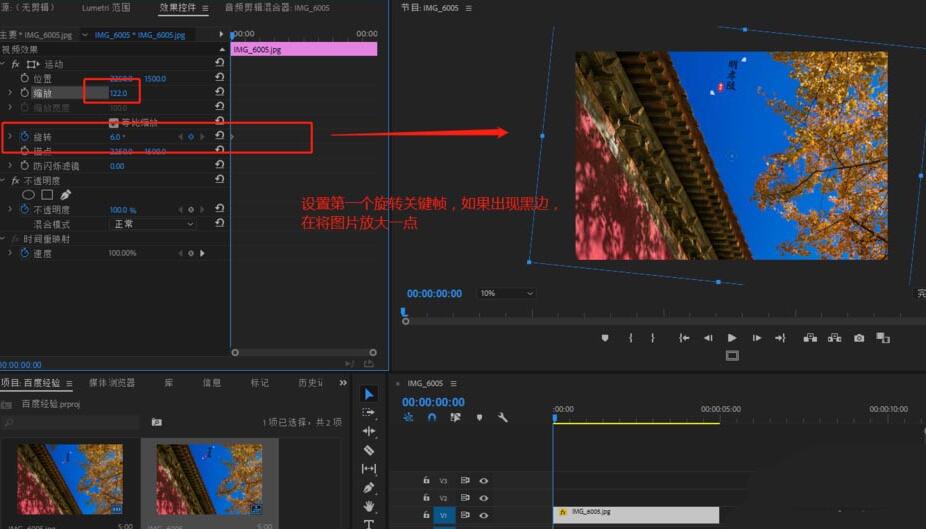Open the media browser tab
This screenshot has width=926, height=529.
(x=112, y=383)
